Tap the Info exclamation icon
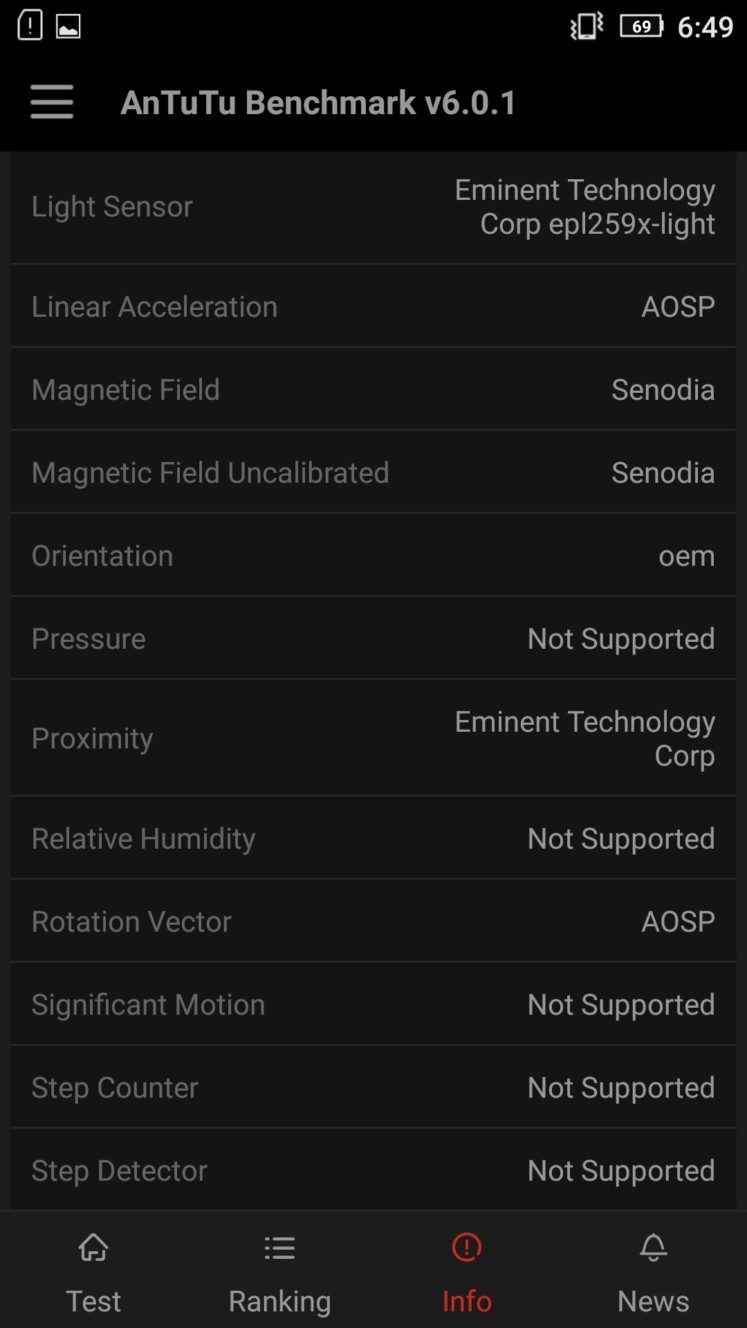747x1328 pixels. pyautogui.click(x=466, y=1247)
